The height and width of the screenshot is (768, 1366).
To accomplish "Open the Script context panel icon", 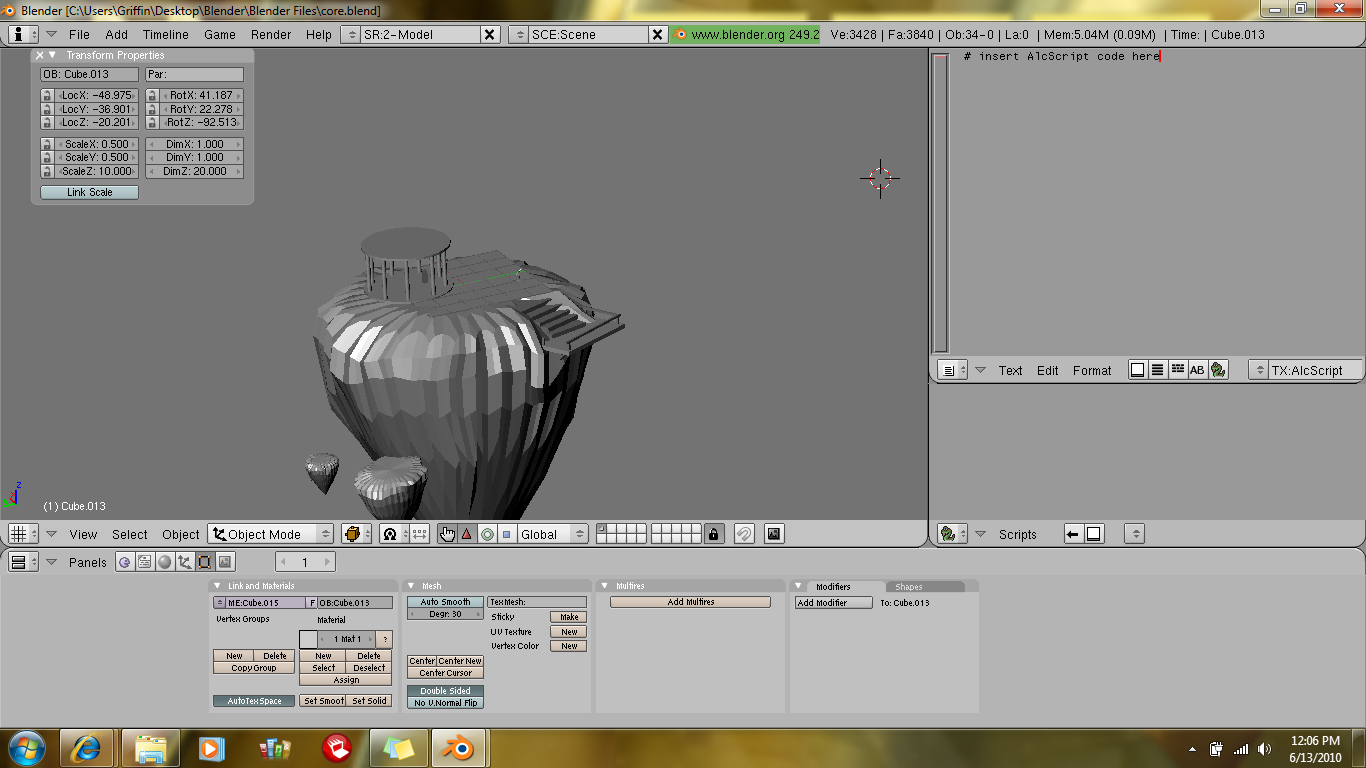I will (145, 562).
